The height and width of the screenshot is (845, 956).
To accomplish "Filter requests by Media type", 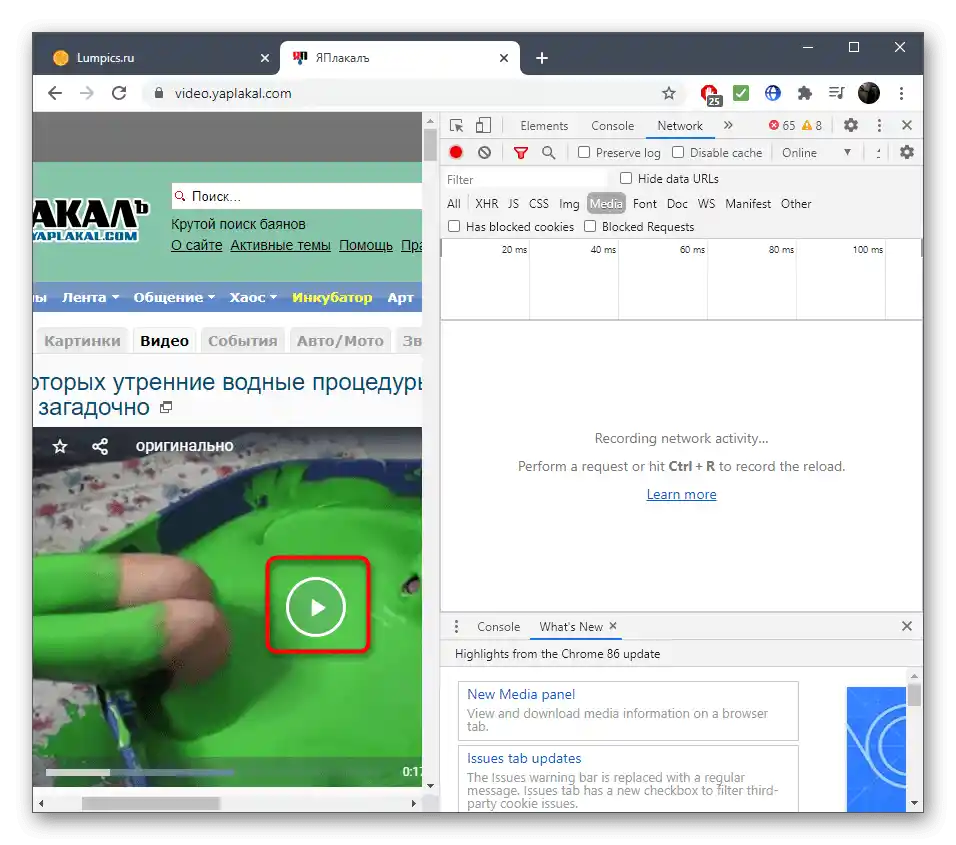I will (x=606, y=204).
